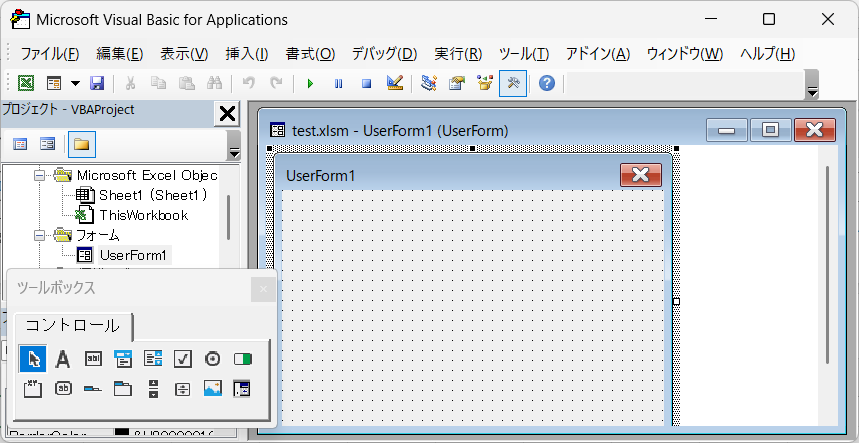Toggle the Toolbox hammer-and-wrench icon

click(513, 83)
